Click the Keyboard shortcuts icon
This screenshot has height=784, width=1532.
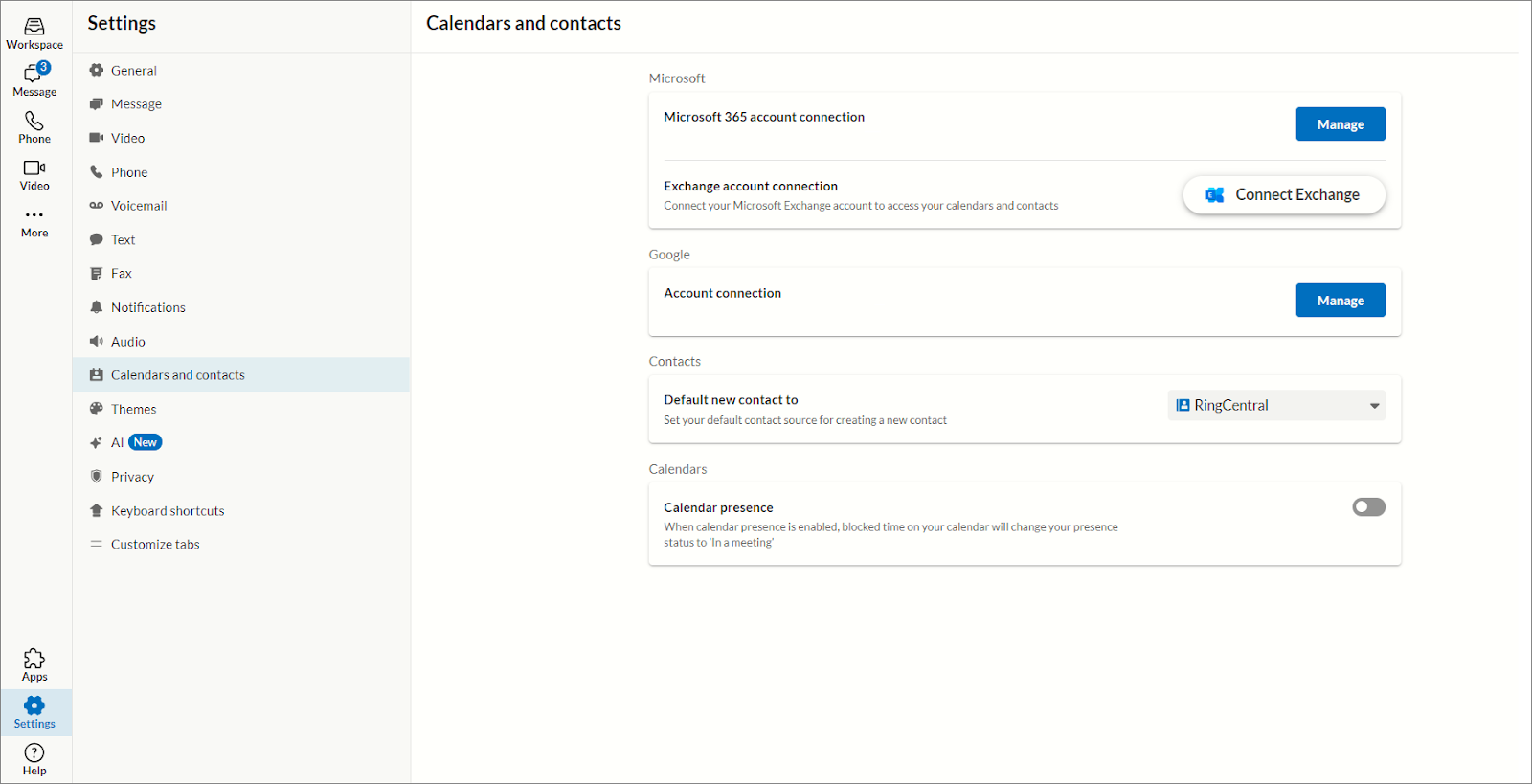point(96,510)
